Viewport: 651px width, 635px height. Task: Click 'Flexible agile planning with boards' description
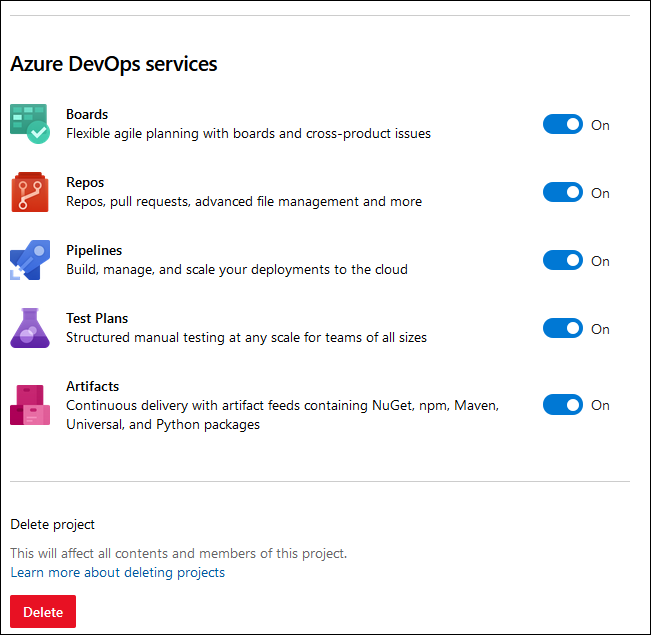click(249, 134)
